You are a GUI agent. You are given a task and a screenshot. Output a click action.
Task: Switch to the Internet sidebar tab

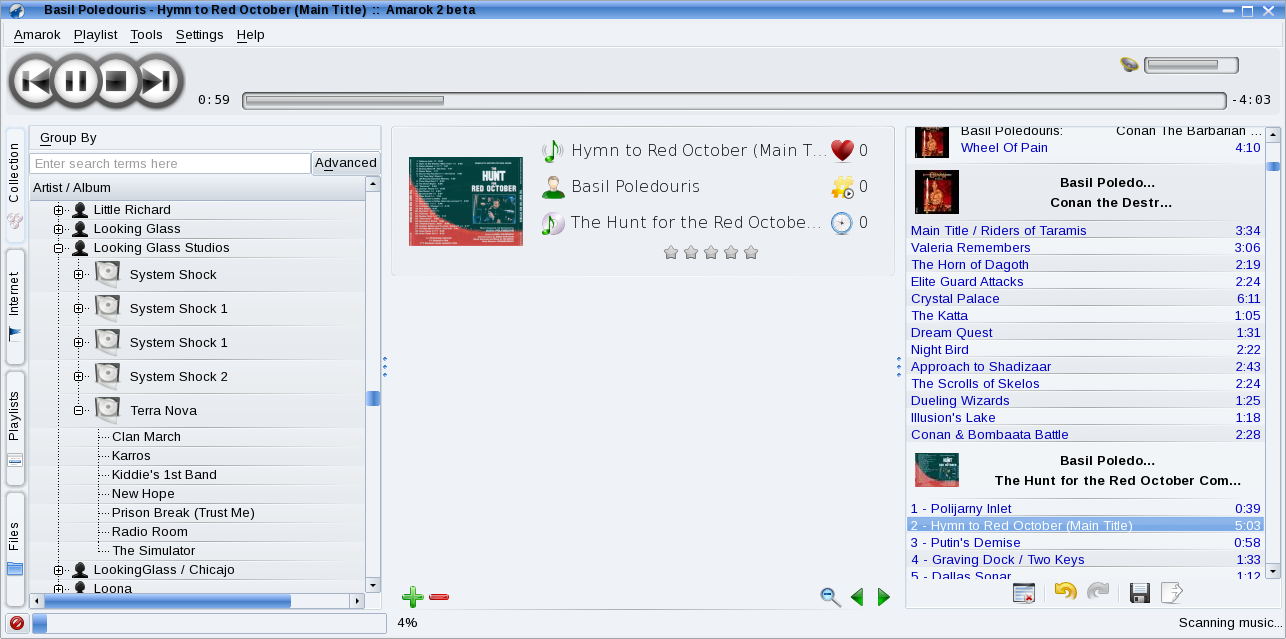[x=15, y=307]
